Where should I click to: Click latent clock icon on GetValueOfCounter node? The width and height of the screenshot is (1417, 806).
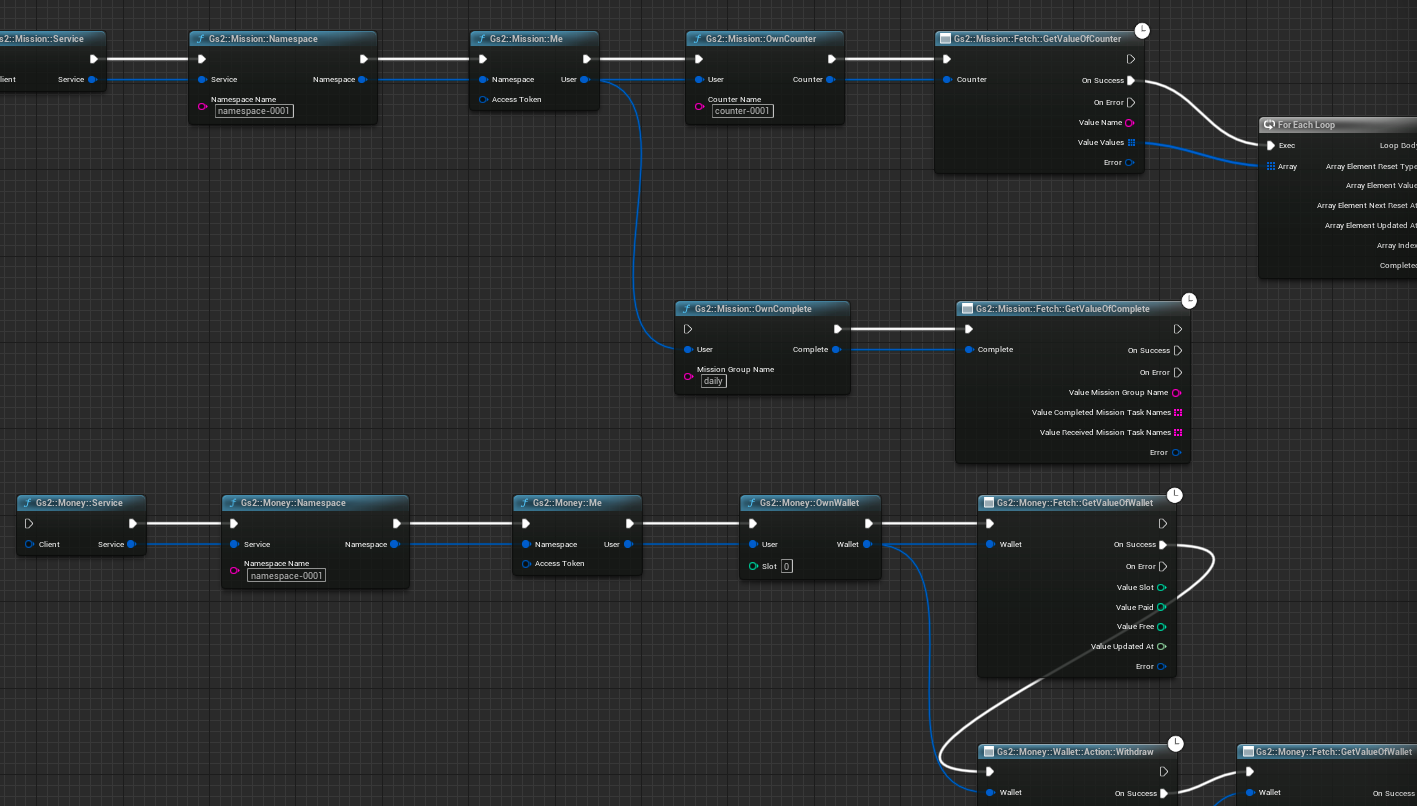[x=1143, y=31]
